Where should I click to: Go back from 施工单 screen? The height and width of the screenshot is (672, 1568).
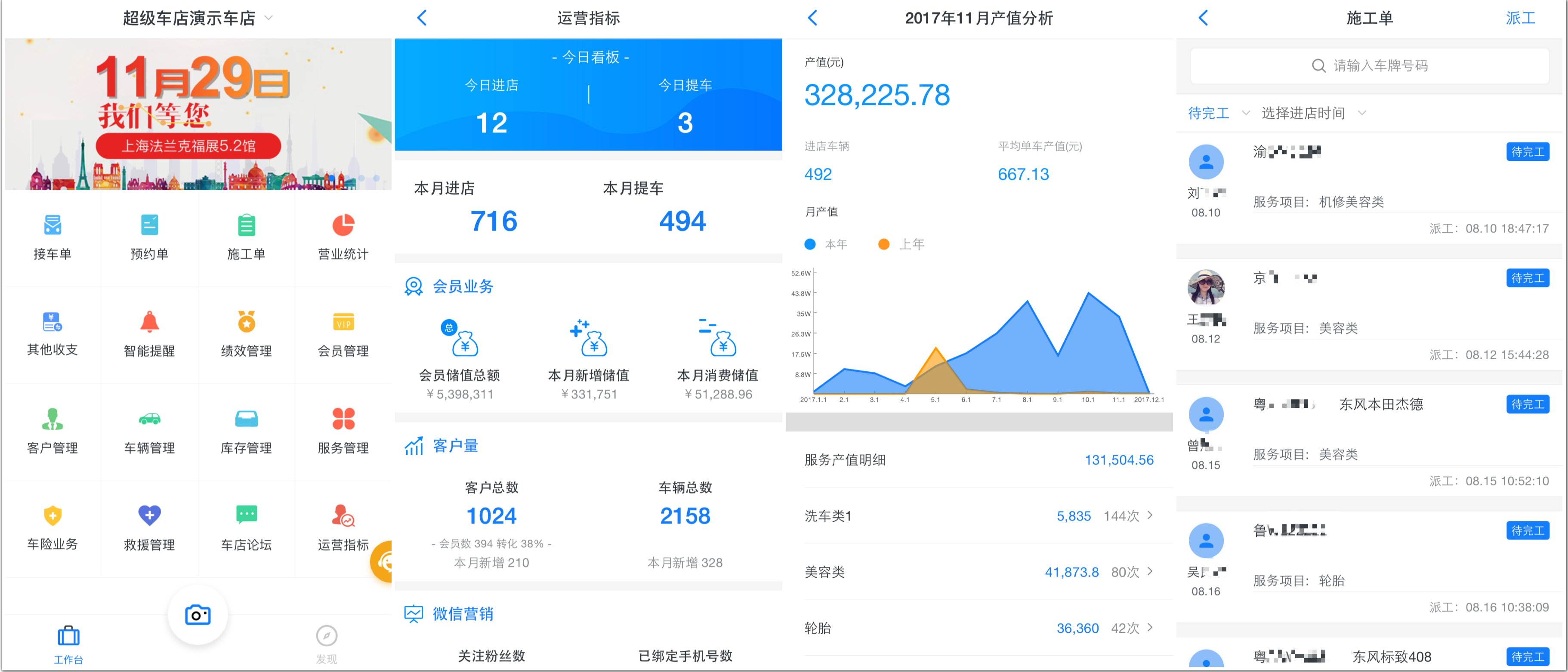point(1203,18)
